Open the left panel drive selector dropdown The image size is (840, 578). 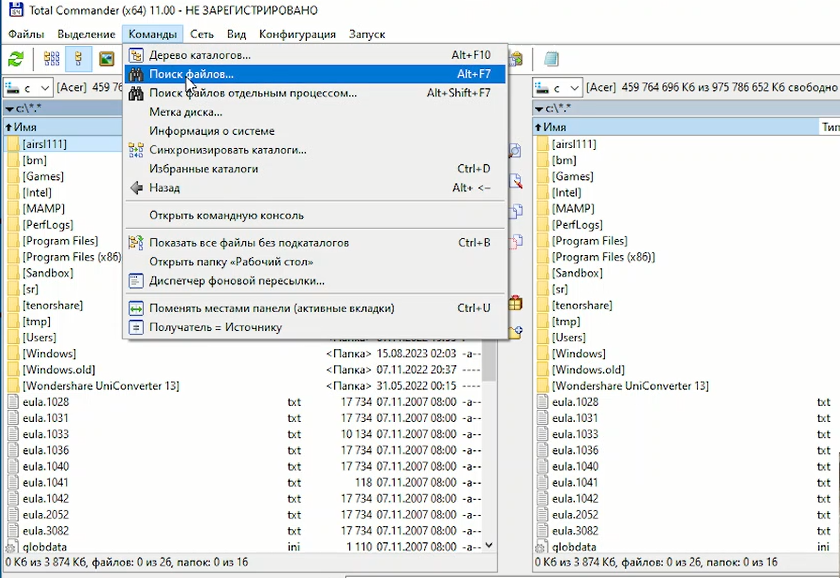pyautogui.click(x=45, y=87)
